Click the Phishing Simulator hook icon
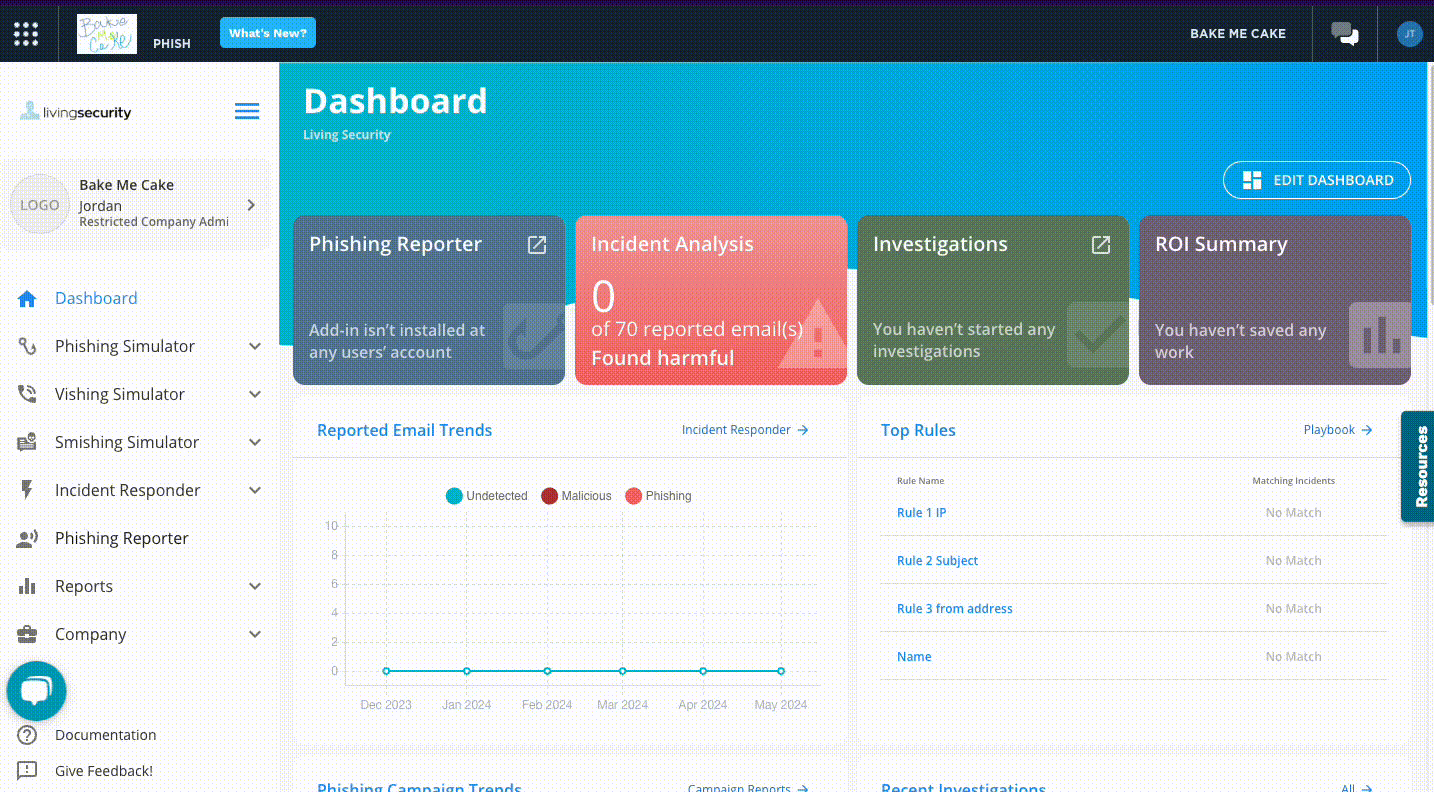The width and height of the screenshot is (1434, 792). click(27, 346)
